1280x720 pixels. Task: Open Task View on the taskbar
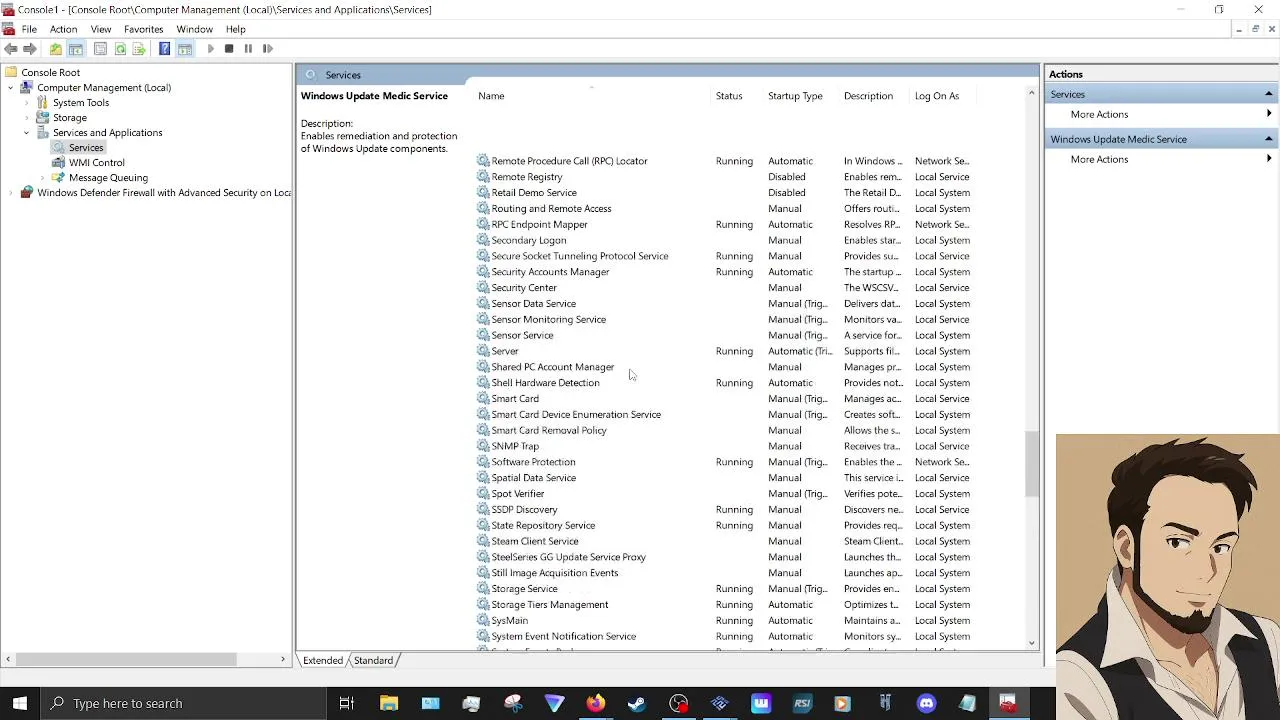[347, 703]
